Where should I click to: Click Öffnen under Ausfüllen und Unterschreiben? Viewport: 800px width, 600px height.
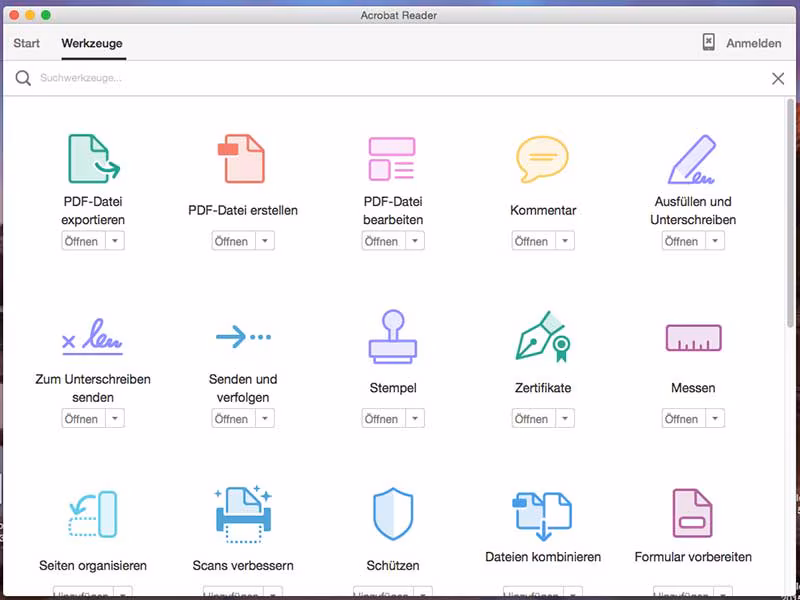pos(684,241)
